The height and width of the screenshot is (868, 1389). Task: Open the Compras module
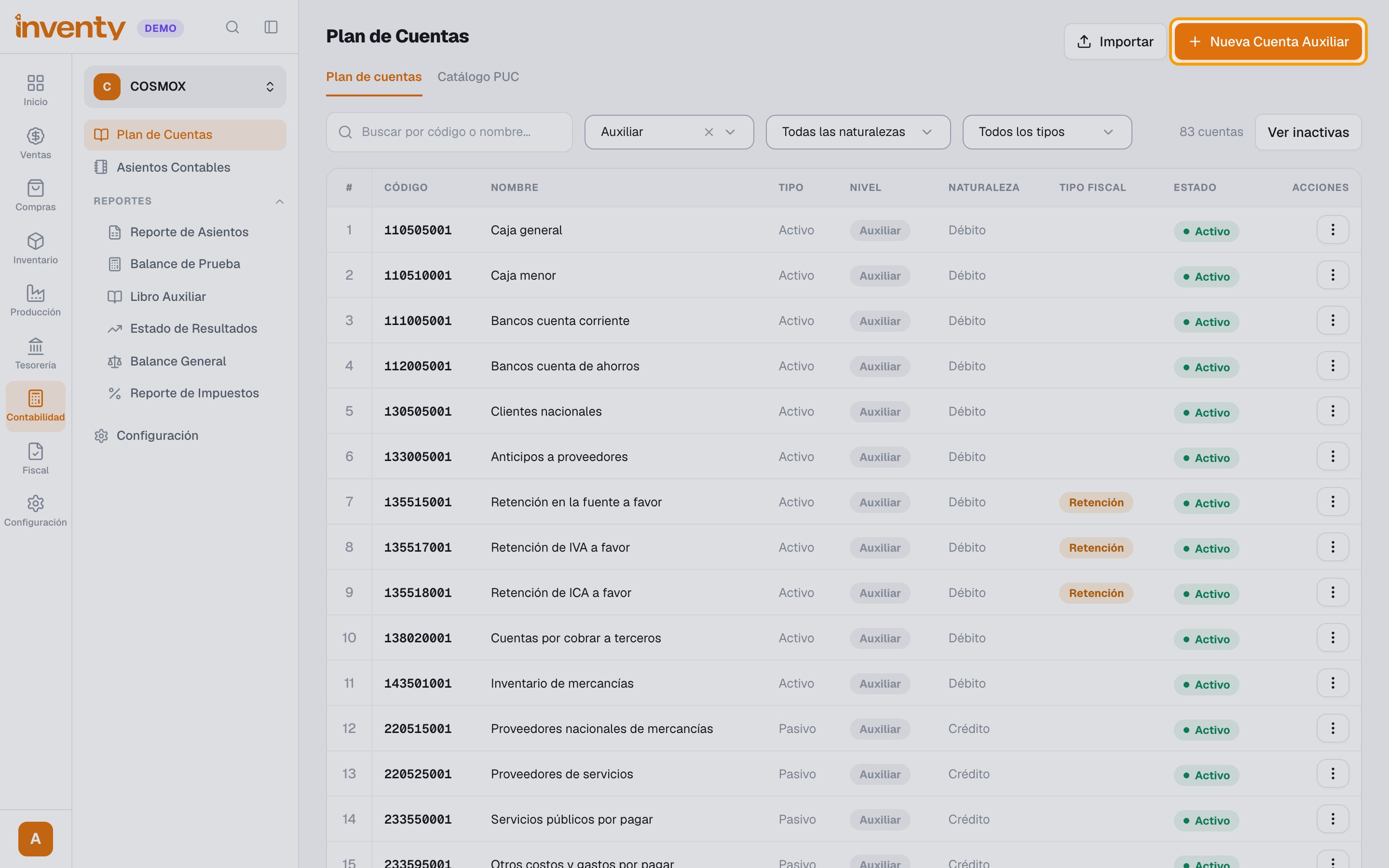coord(36,195)
